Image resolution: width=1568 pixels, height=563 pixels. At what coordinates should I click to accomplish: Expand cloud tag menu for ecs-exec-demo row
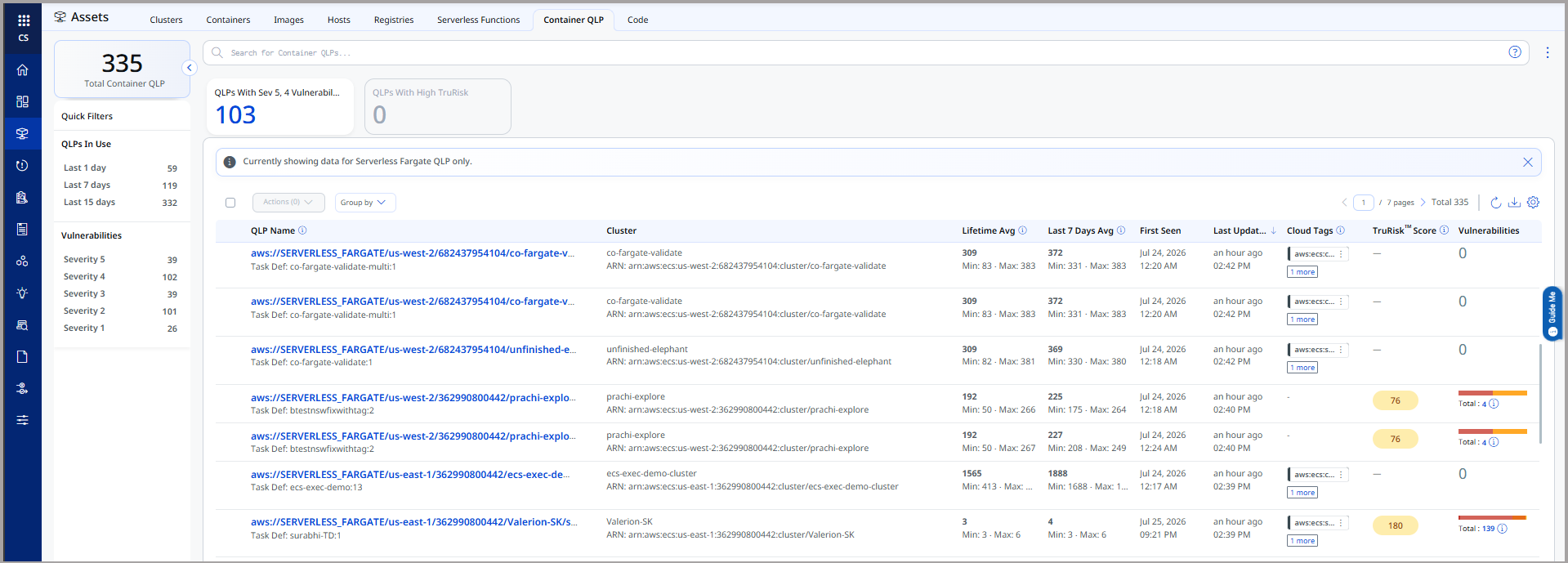click(x=1341, y=475)
